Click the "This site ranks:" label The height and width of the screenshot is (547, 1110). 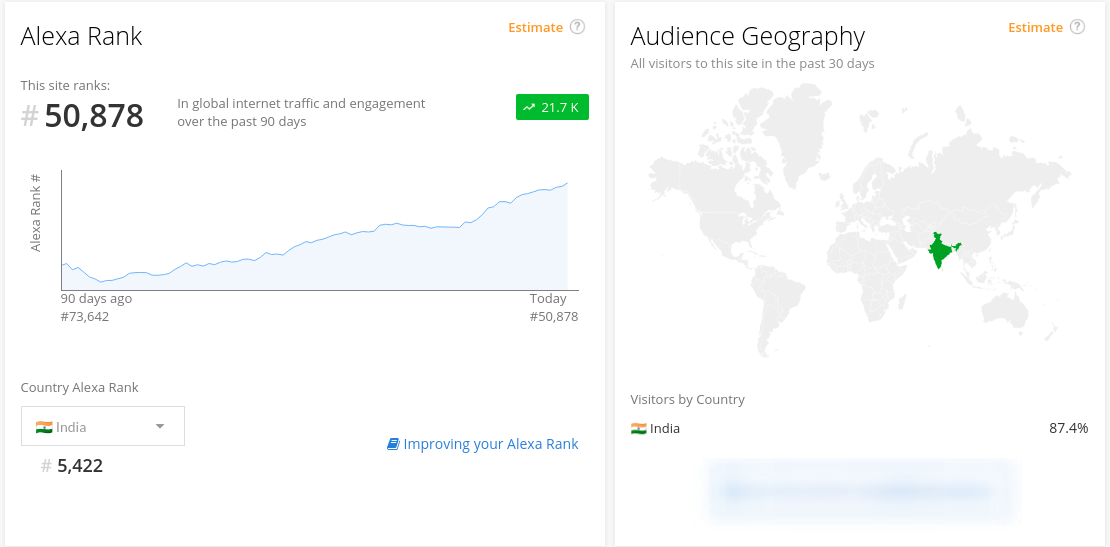pyautogui.click(x=65, y=86)
